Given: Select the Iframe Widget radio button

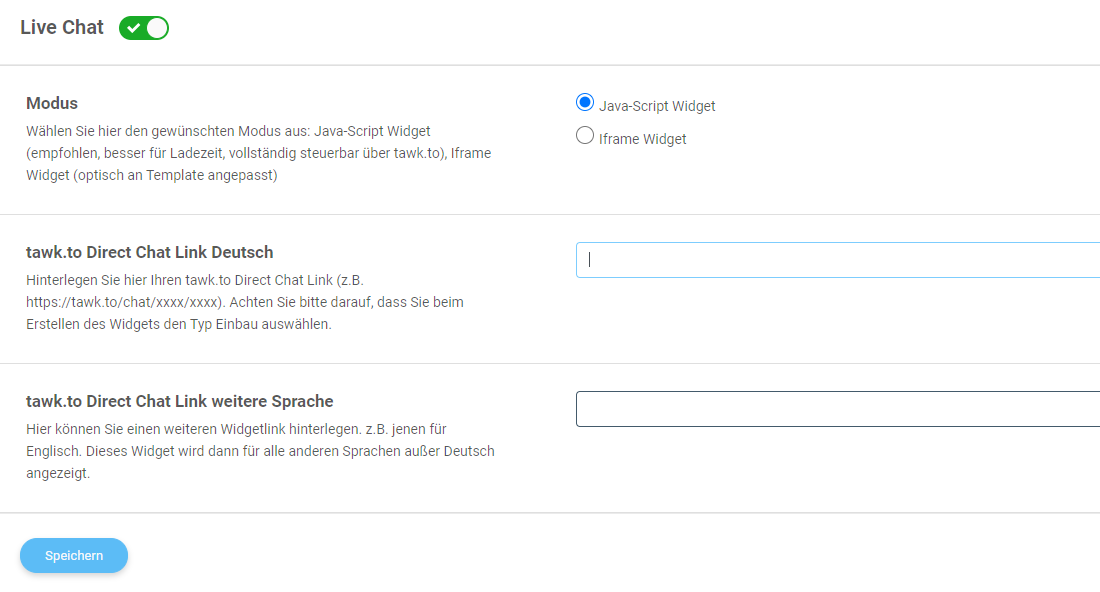Looking at the screenshot, I should (x=584, y=135).
